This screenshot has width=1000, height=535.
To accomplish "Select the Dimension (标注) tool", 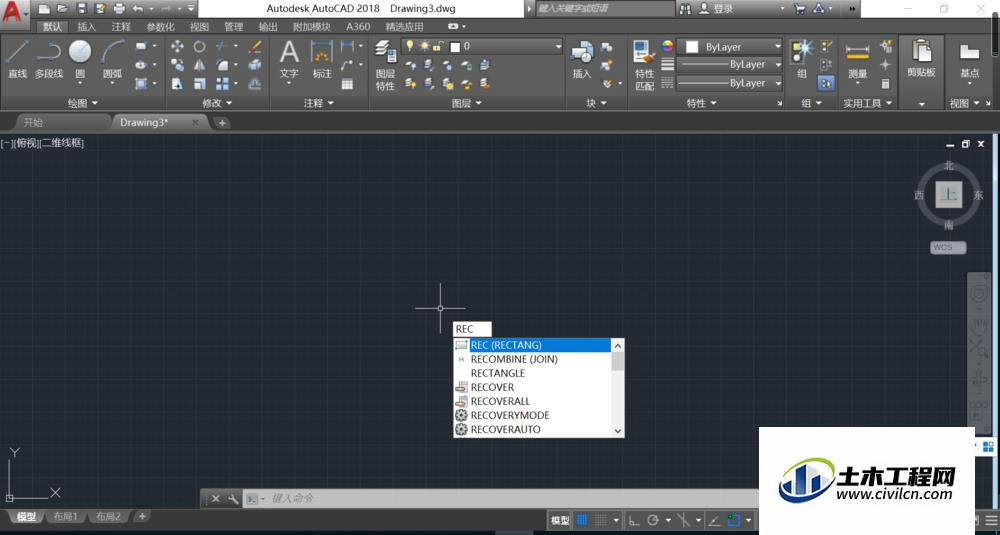I will (x=322, y=59).
